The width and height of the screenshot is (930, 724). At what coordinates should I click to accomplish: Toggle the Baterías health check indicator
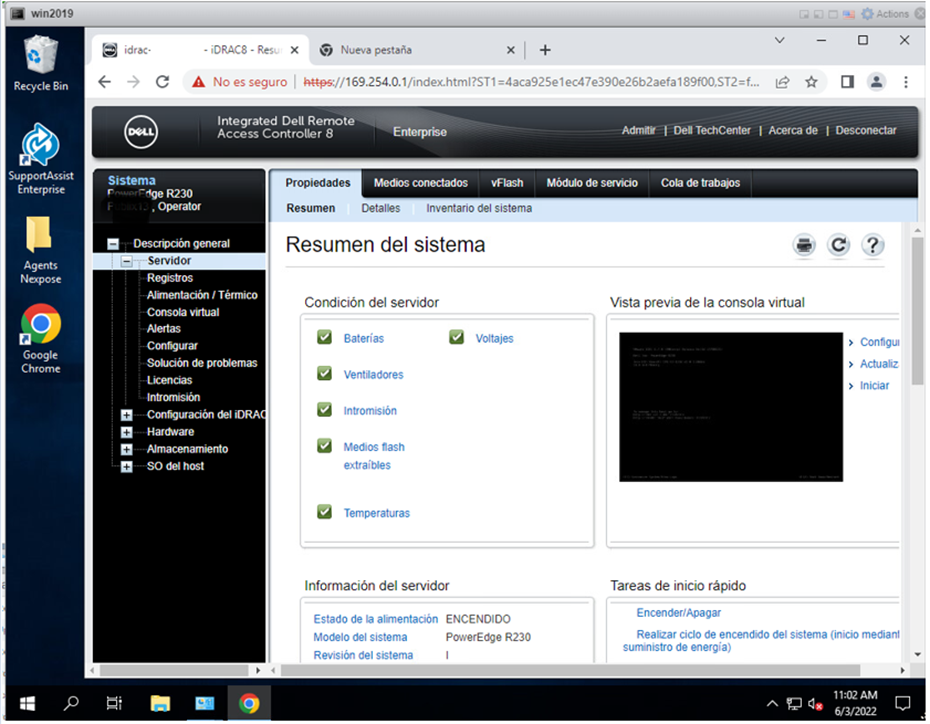click(324, 337)
